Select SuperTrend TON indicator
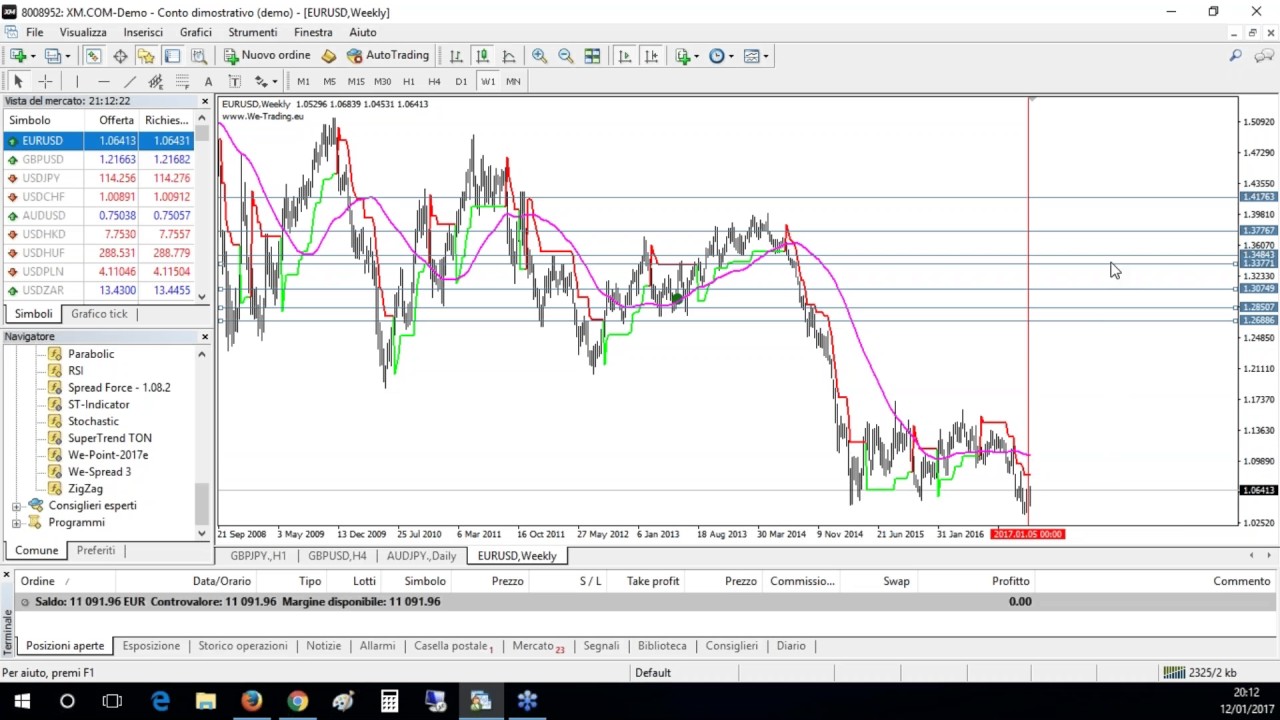Viewport: 1280px width, 720px height. click(x=110, y=438)
